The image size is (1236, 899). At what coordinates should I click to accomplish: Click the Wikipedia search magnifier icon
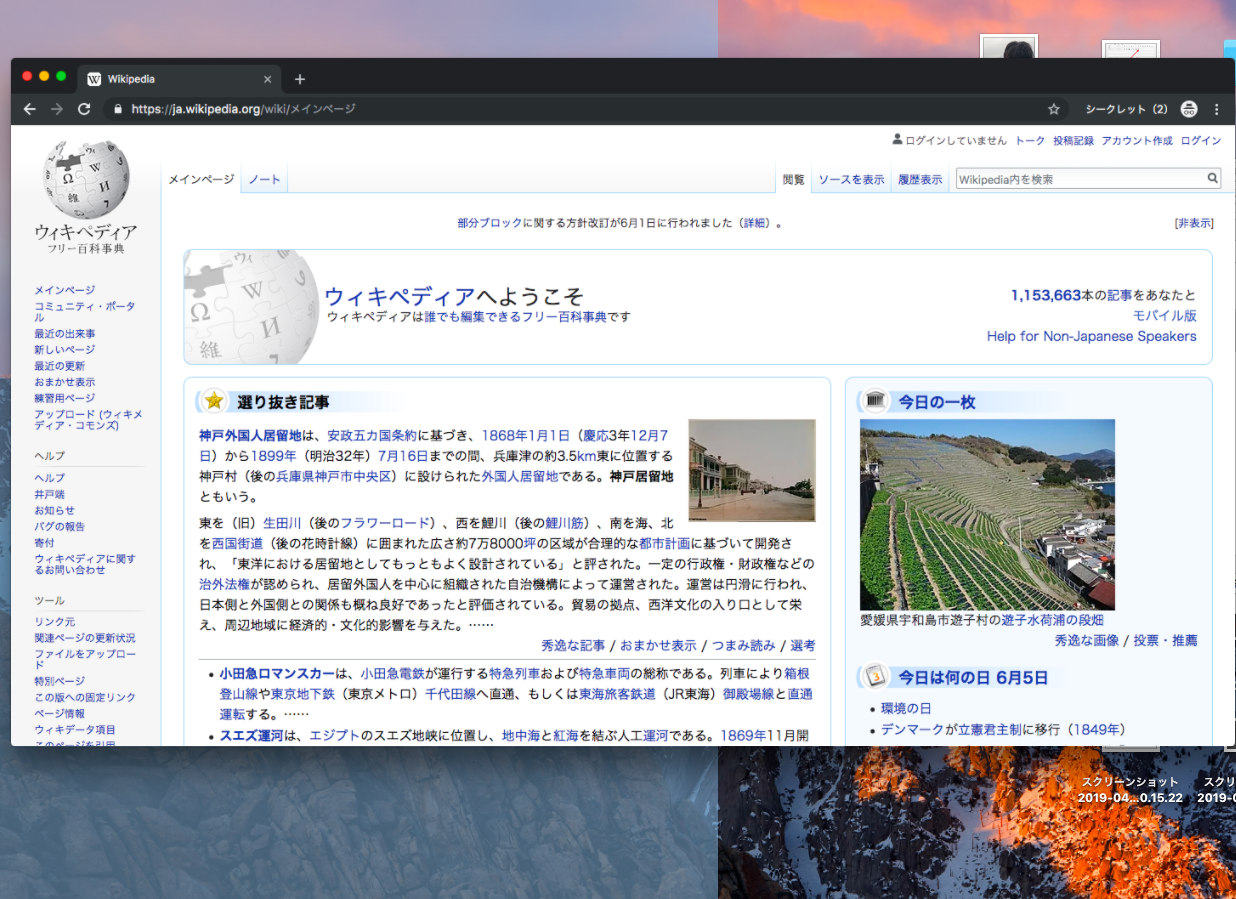[x=1212, y=179]
